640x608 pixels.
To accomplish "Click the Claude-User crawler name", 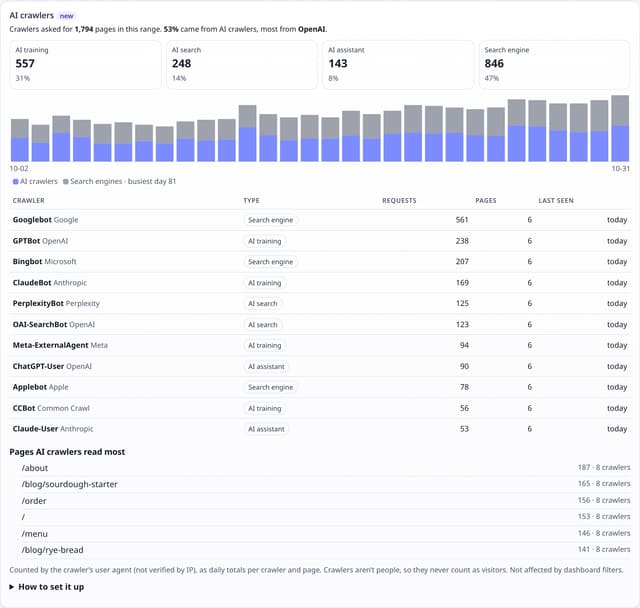I will point(36,429).
